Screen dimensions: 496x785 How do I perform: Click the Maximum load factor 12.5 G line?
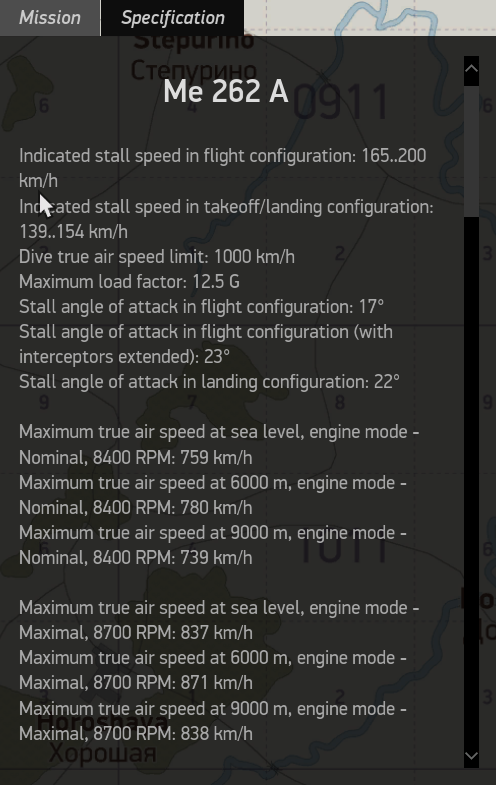pos(129,282)
